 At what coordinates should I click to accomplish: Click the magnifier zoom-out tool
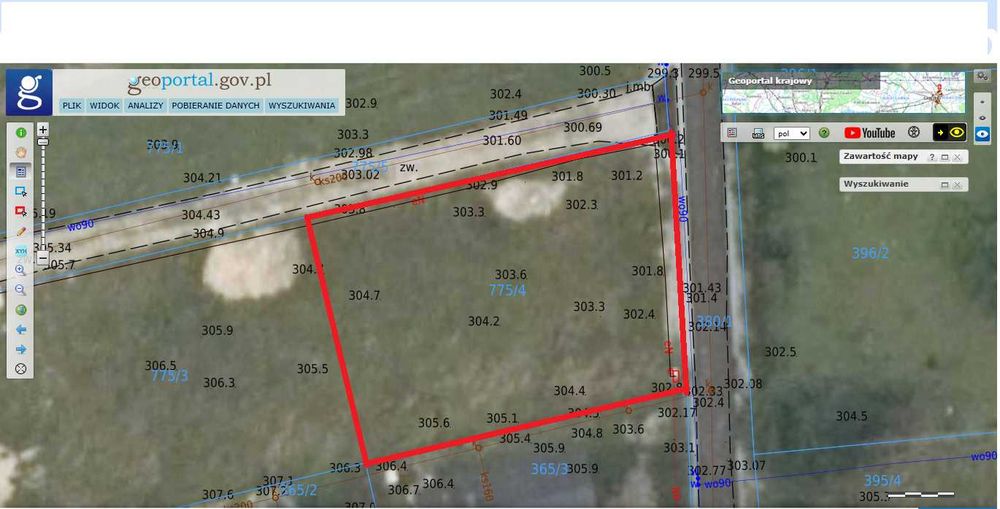(20, 290)
